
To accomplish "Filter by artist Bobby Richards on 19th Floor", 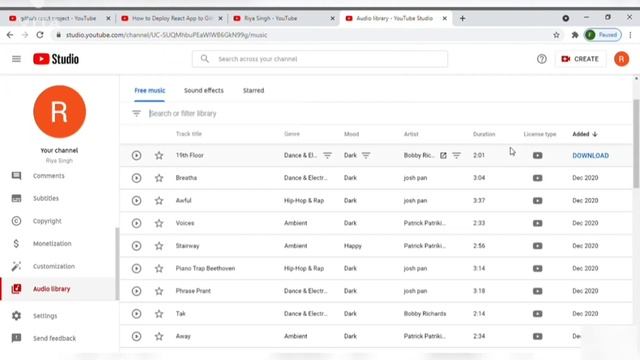I will pos(456,156).
